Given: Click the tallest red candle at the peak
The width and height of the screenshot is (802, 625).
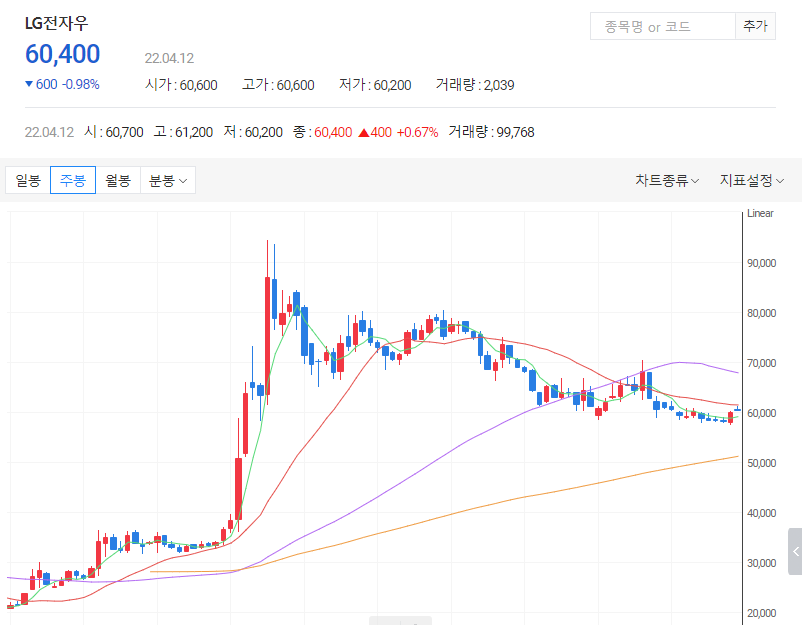Looking at the screenshot, I should point(268,336).
